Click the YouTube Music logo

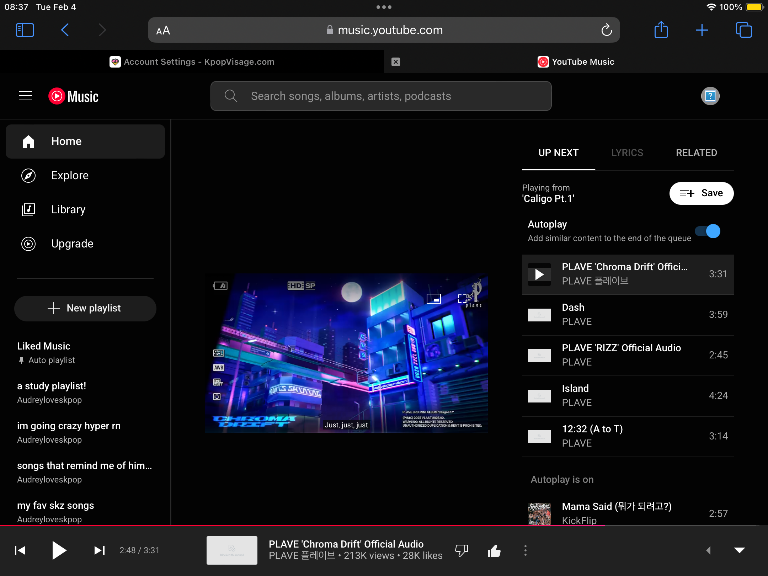(x=73, y=96)
